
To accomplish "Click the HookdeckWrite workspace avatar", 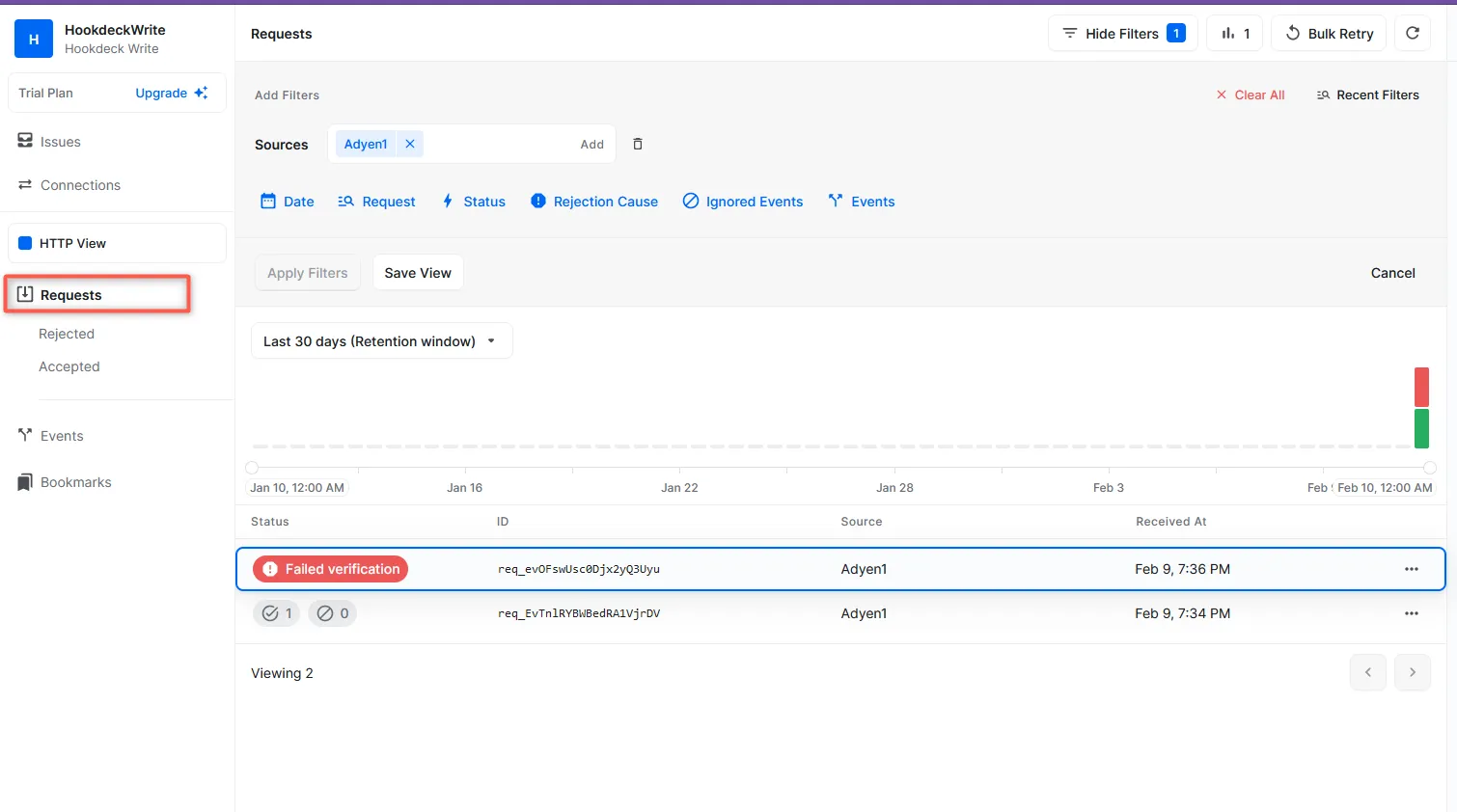I will click(x=34, y=39).
